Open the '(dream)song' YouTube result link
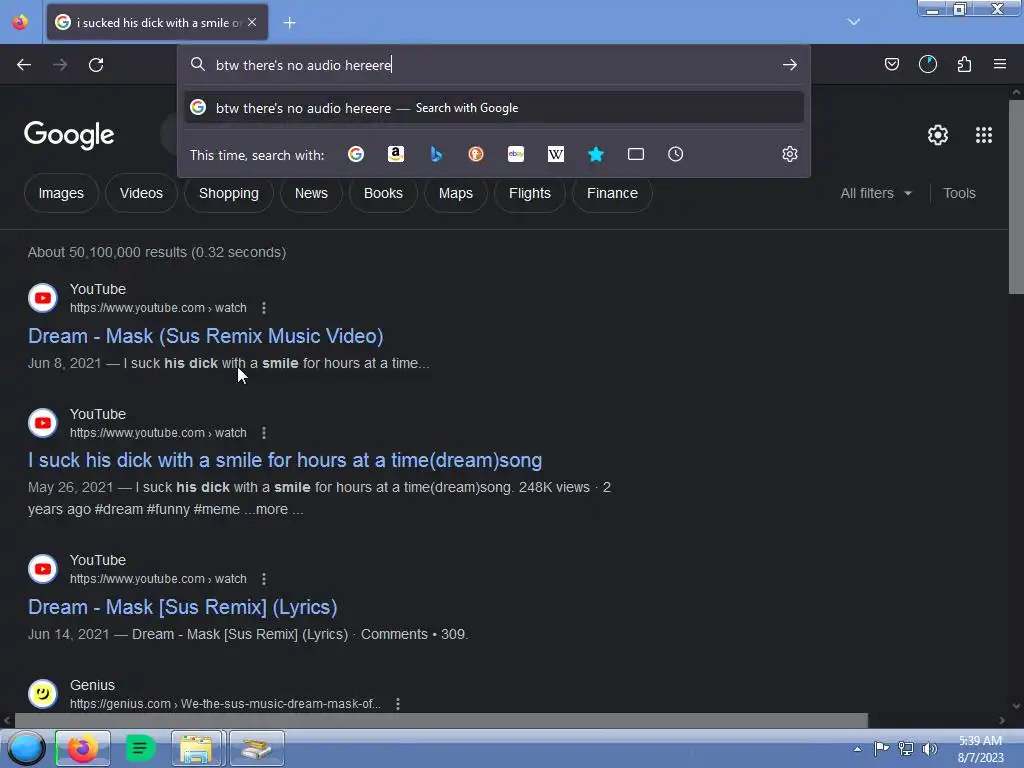Screen dimensions: 1024x768 pyautogui.click(x=285, y=460)
